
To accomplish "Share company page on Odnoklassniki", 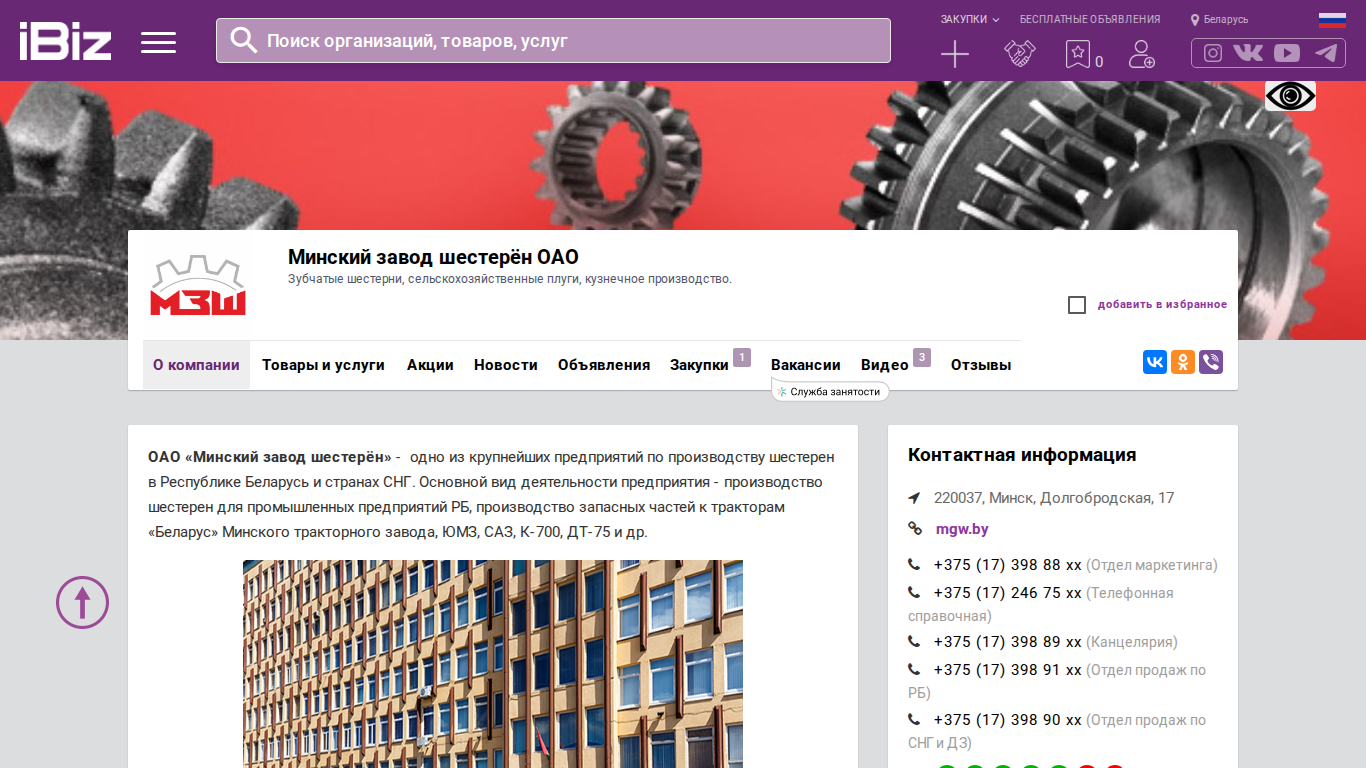I will point(1183,362).
